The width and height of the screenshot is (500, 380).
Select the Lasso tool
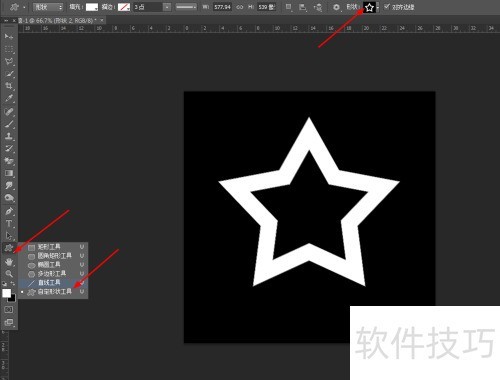point(9,61)
